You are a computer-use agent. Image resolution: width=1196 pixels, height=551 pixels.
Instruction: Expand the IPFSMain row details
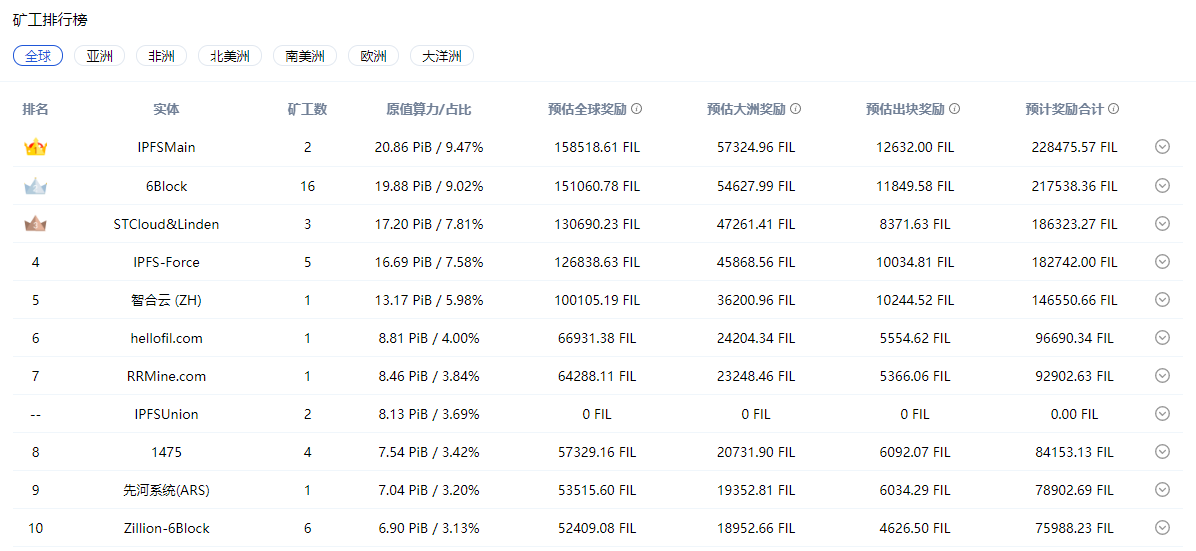pos(1162,147)
